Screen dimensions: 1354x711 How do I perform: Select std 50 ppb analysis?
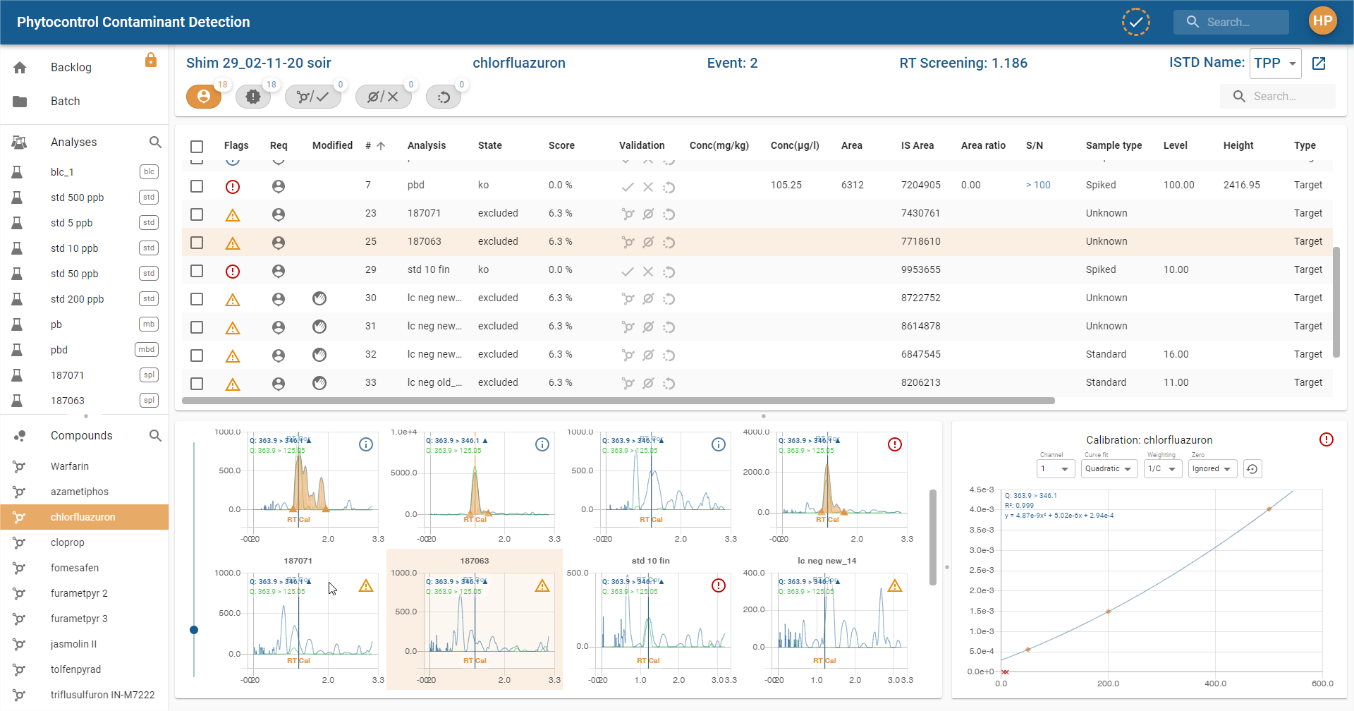74,273
